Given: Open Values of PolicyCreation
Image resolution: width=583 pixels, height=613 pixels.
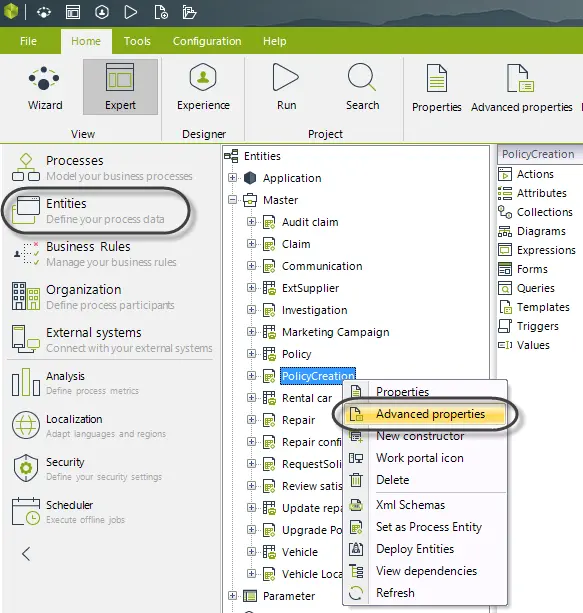Looking at the screenshot, I should pos(524,345).
